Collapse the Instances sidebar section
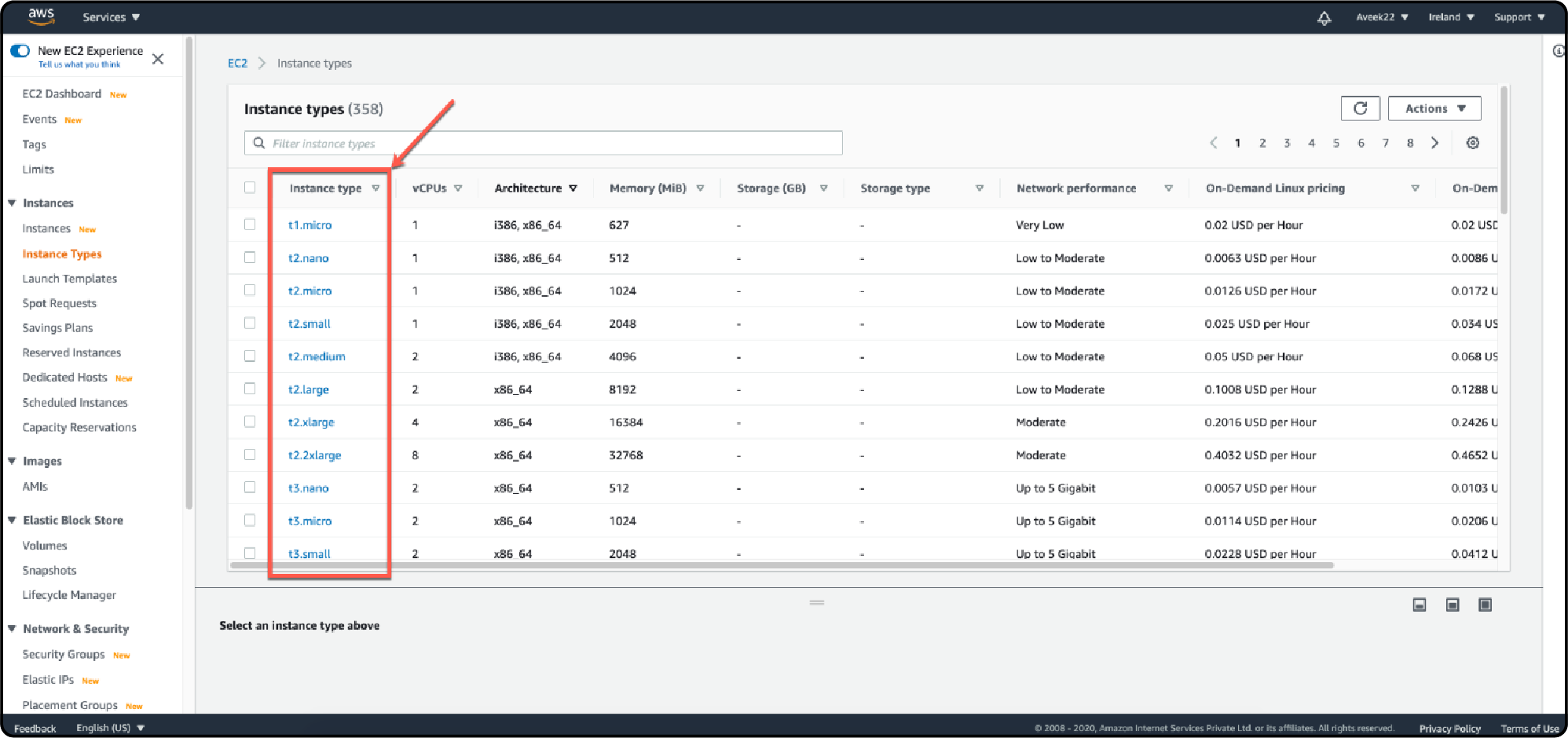 (x=12, y=203)
